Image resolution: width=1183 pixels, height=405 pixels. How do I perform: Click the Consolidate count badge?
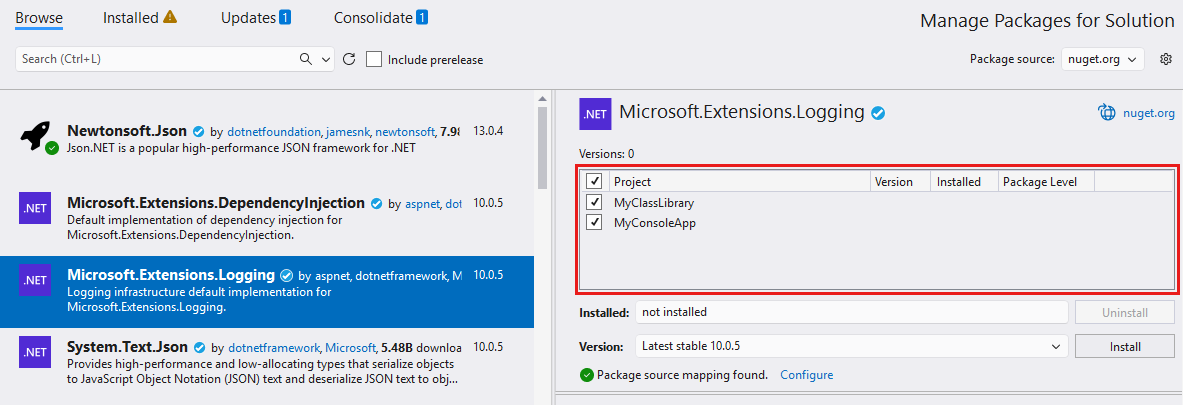click(422, 17)
